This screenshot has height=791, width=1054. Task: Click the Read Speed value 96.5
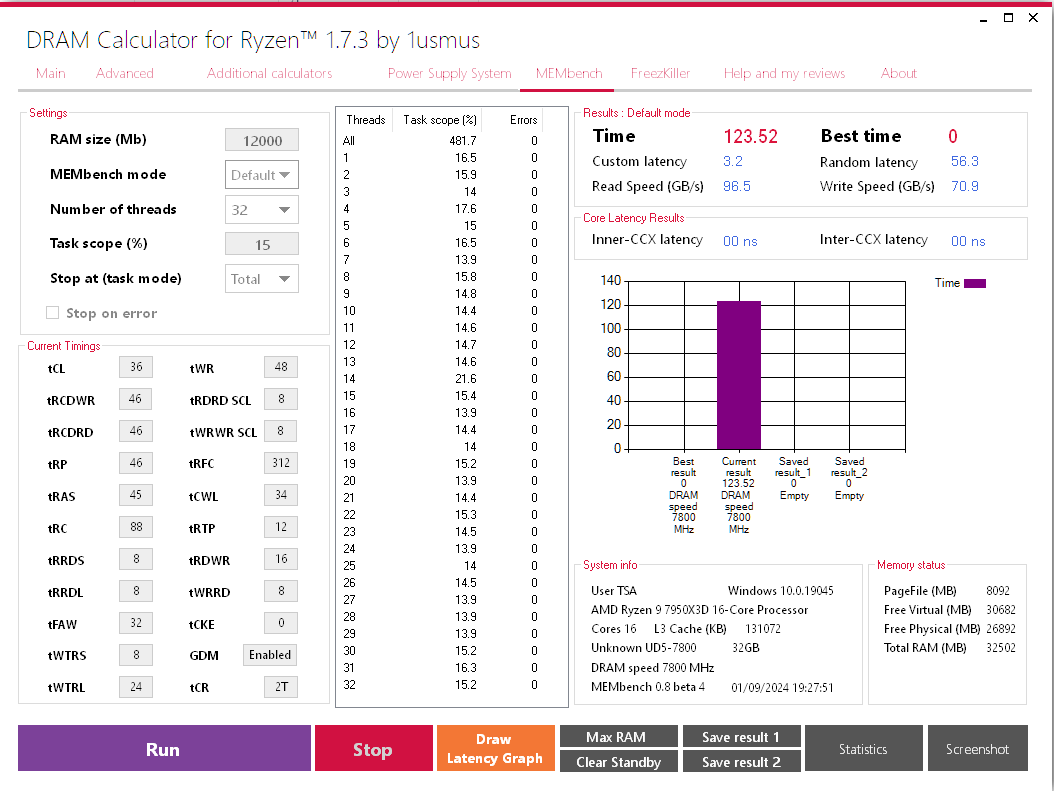point(737,186)
